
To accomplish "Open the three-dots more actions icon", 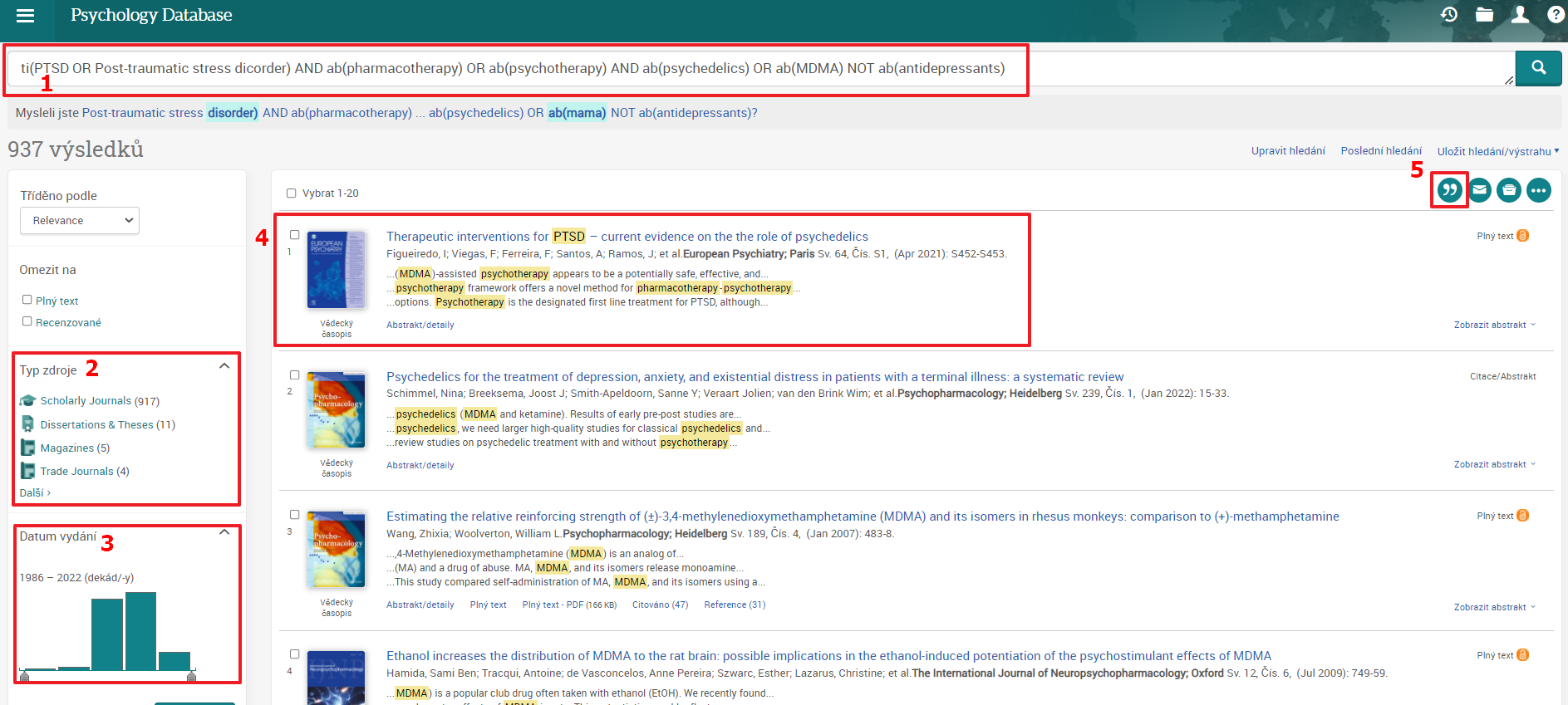I will coord(1538,190).
